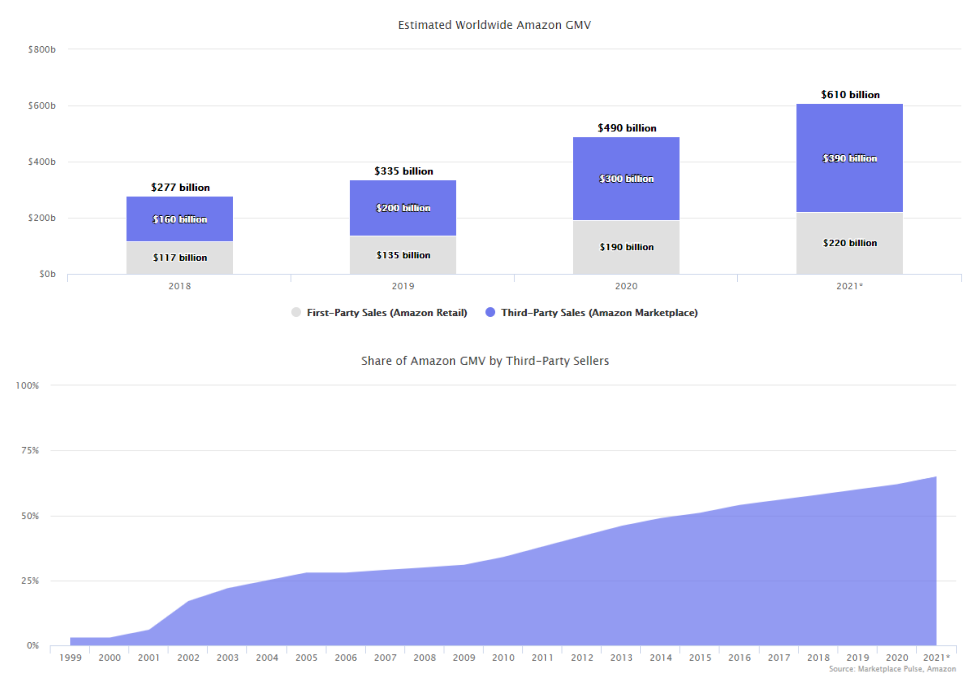Click the 2010 label on the area chart axis

click(504, 657)
